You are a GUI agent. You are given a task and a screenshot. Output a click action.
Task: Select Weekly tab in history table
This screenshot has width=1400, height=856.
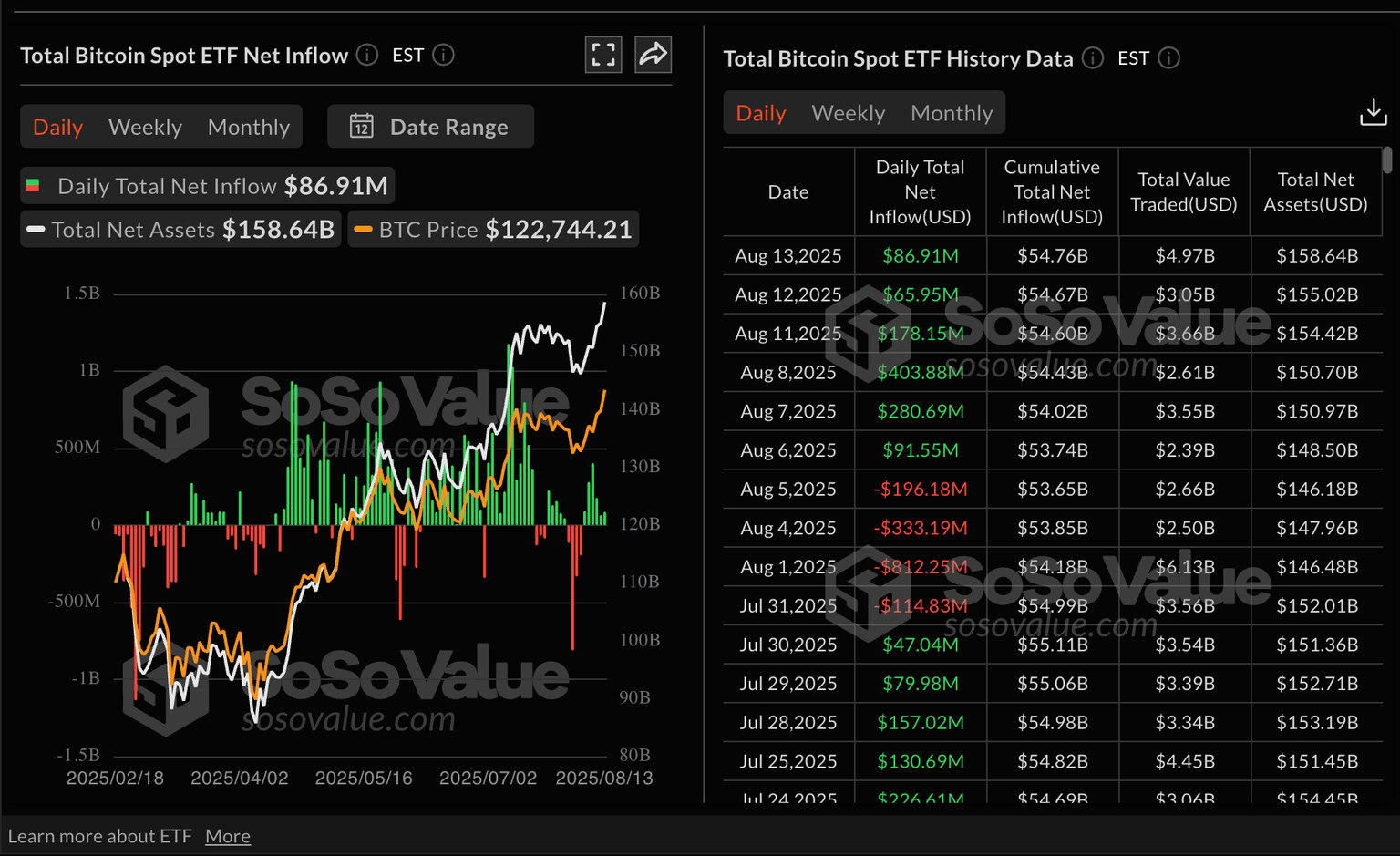point(848,113)
